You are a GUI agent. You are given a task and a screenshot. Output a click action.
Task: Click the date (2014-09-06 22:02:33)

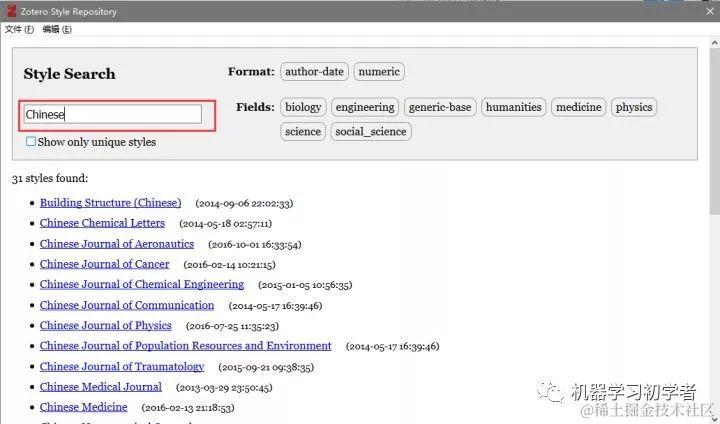click(244, 204)
